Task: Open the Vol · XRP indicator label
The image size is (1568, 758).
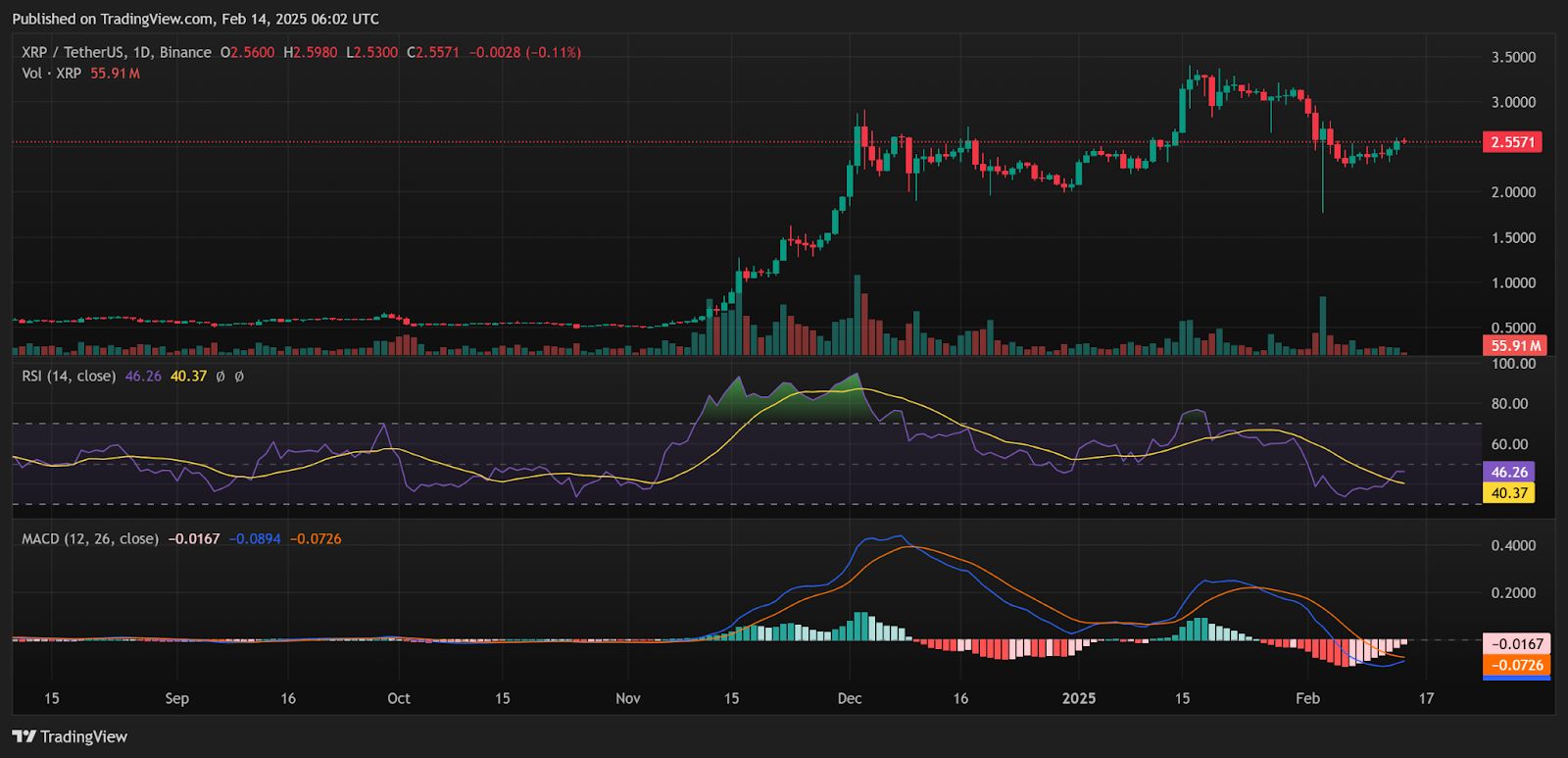Action: tap(52, 74)
